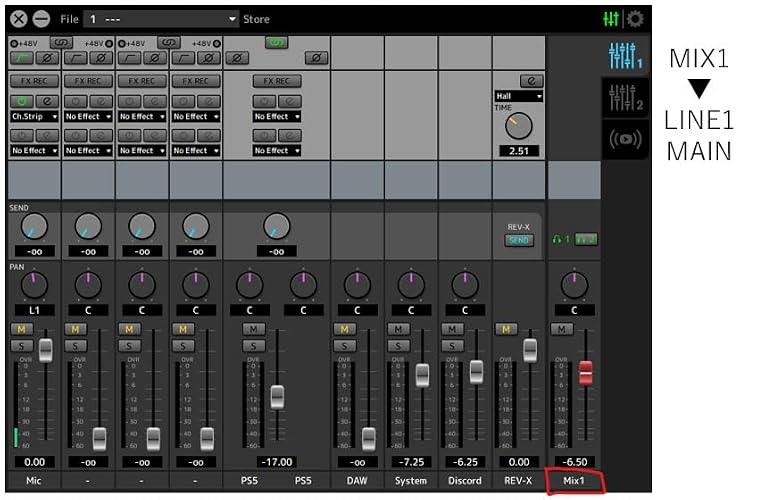Store the current scene preset
Screen dimensions: 757x500
[256, 19]
